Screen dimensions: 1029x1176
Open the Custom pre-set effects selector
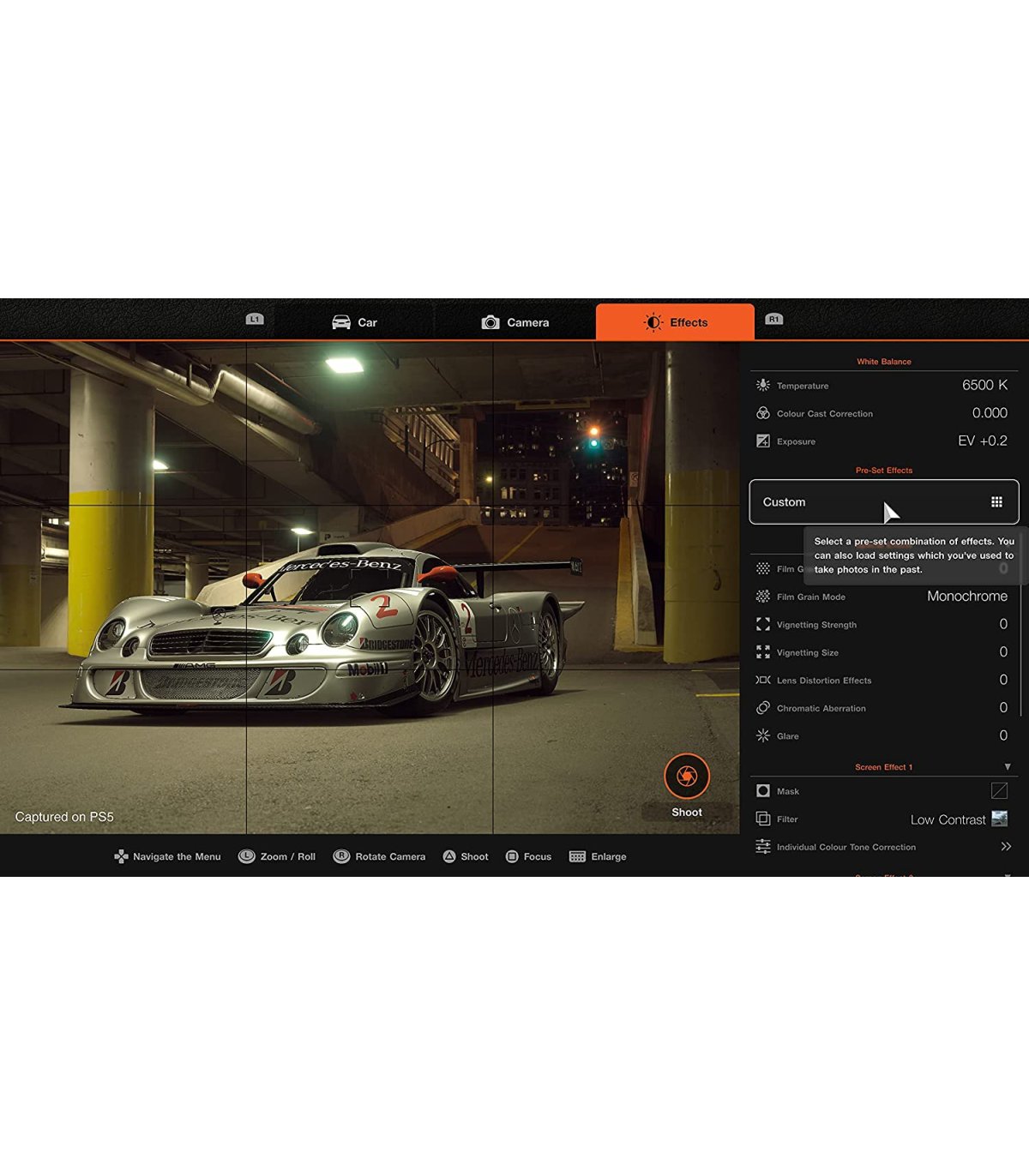[884, 501]
